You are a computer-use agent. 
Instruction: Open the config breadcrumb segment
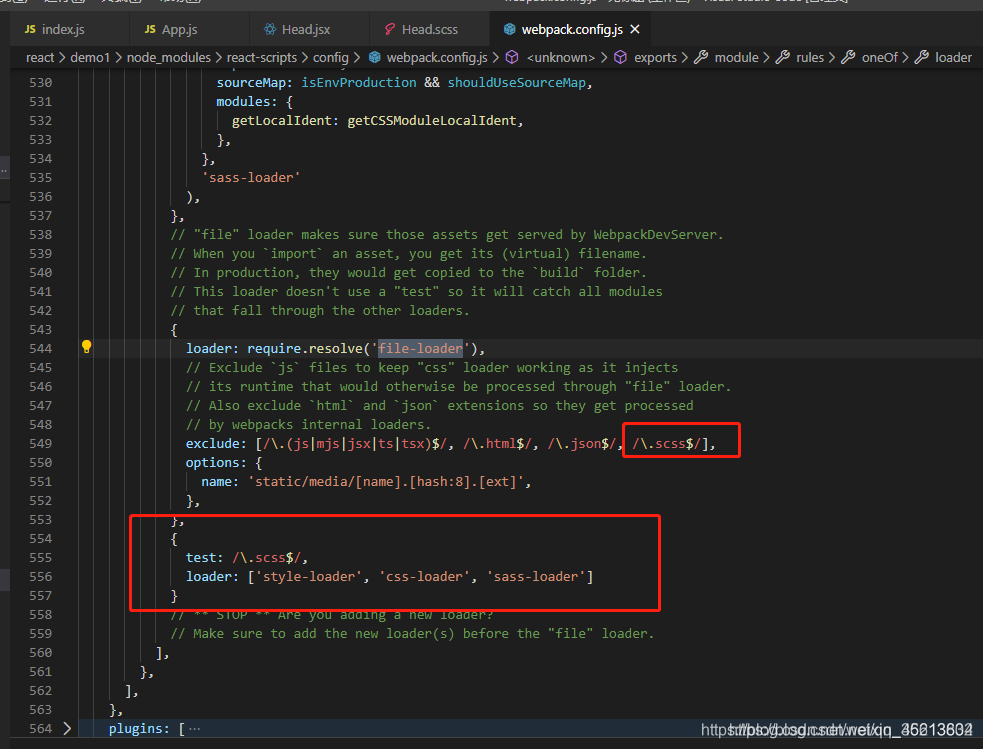[330, 58]
